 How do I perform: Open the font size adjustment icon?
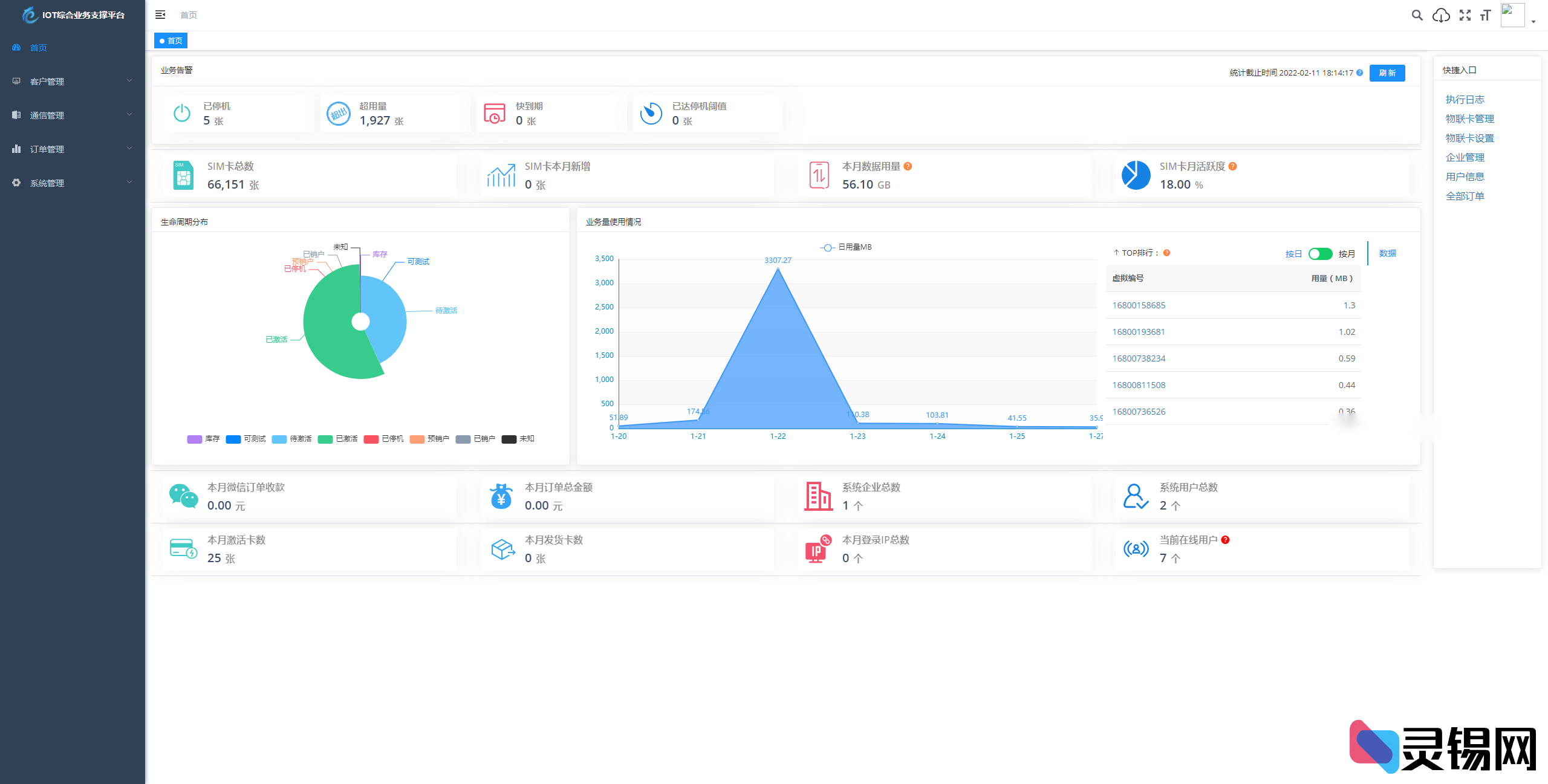click(x=1485, y=15)
